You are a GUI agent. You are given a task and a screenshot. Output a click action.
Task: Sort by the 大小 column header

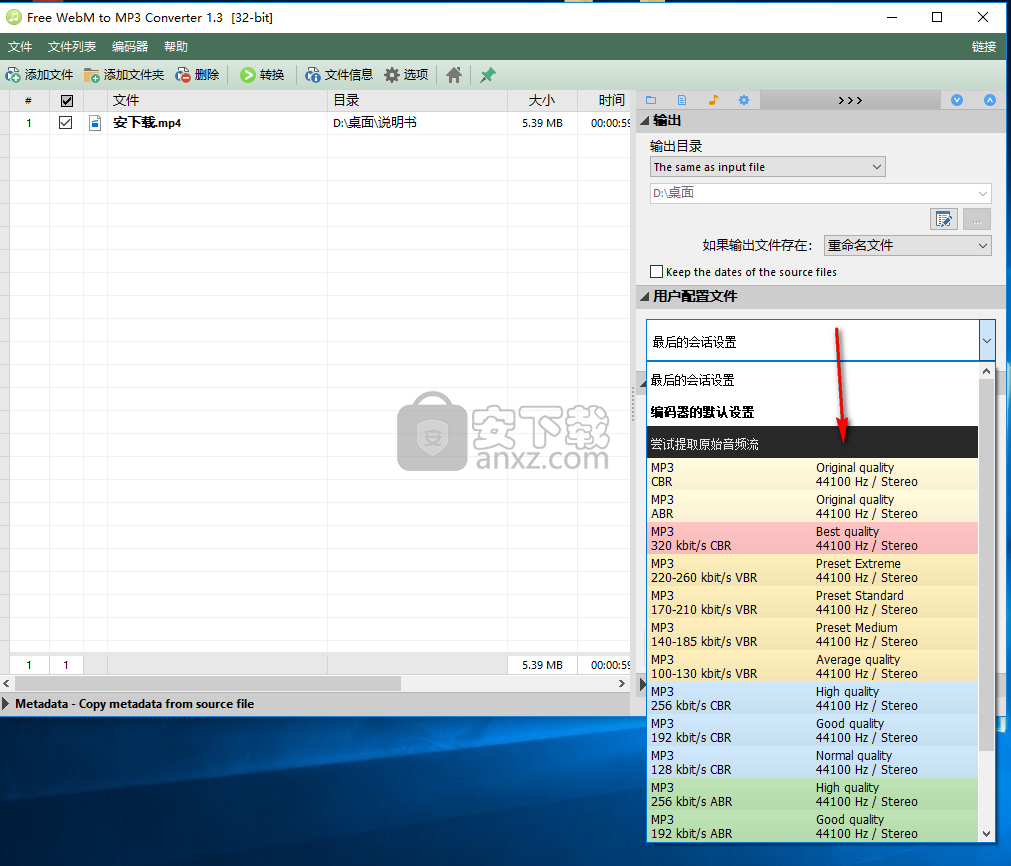click(x=542, y=101)
